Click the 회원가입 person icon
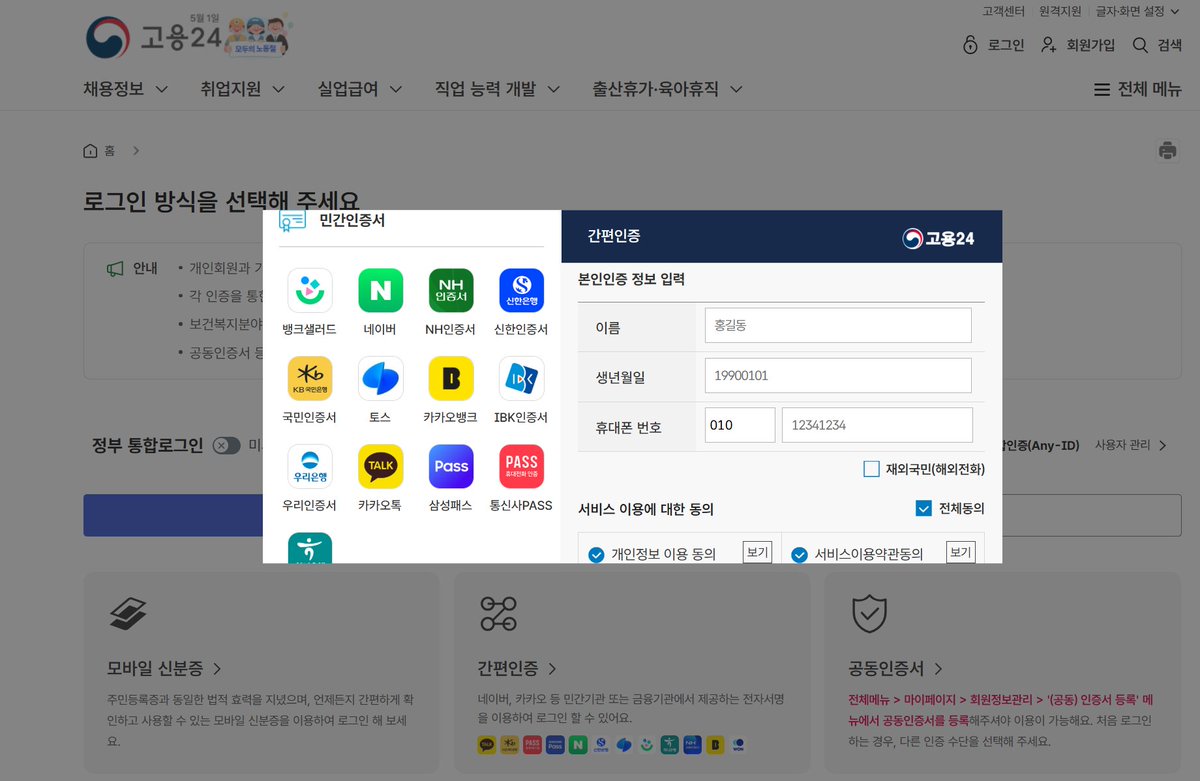 pos(1049,45)
